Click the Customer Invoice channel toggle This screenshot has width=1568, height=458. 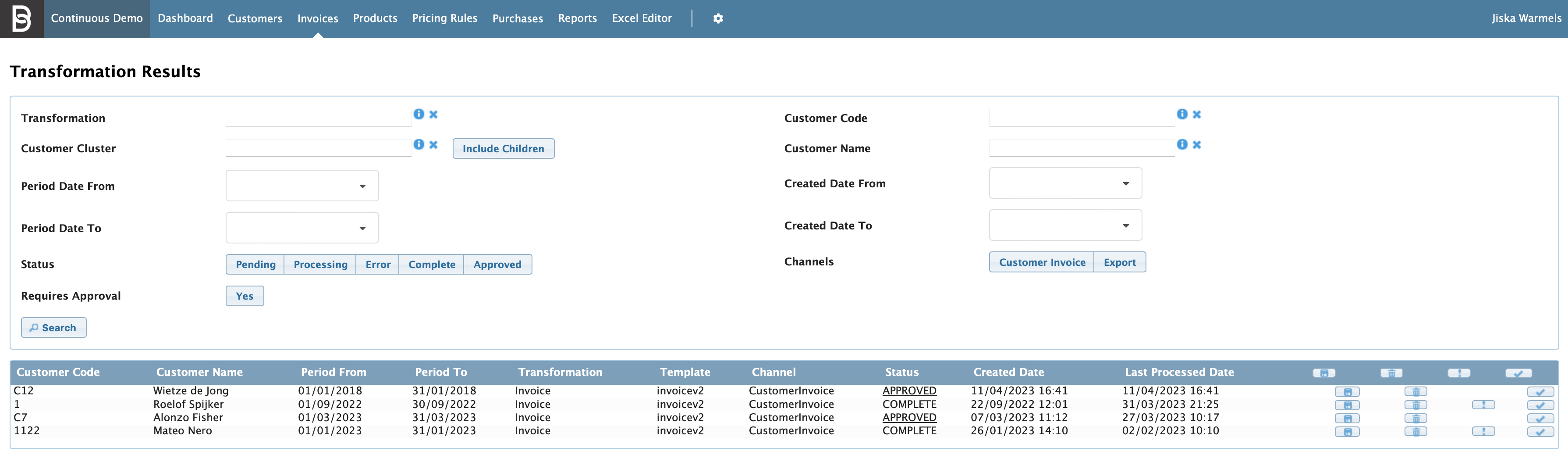[1042, 261]
